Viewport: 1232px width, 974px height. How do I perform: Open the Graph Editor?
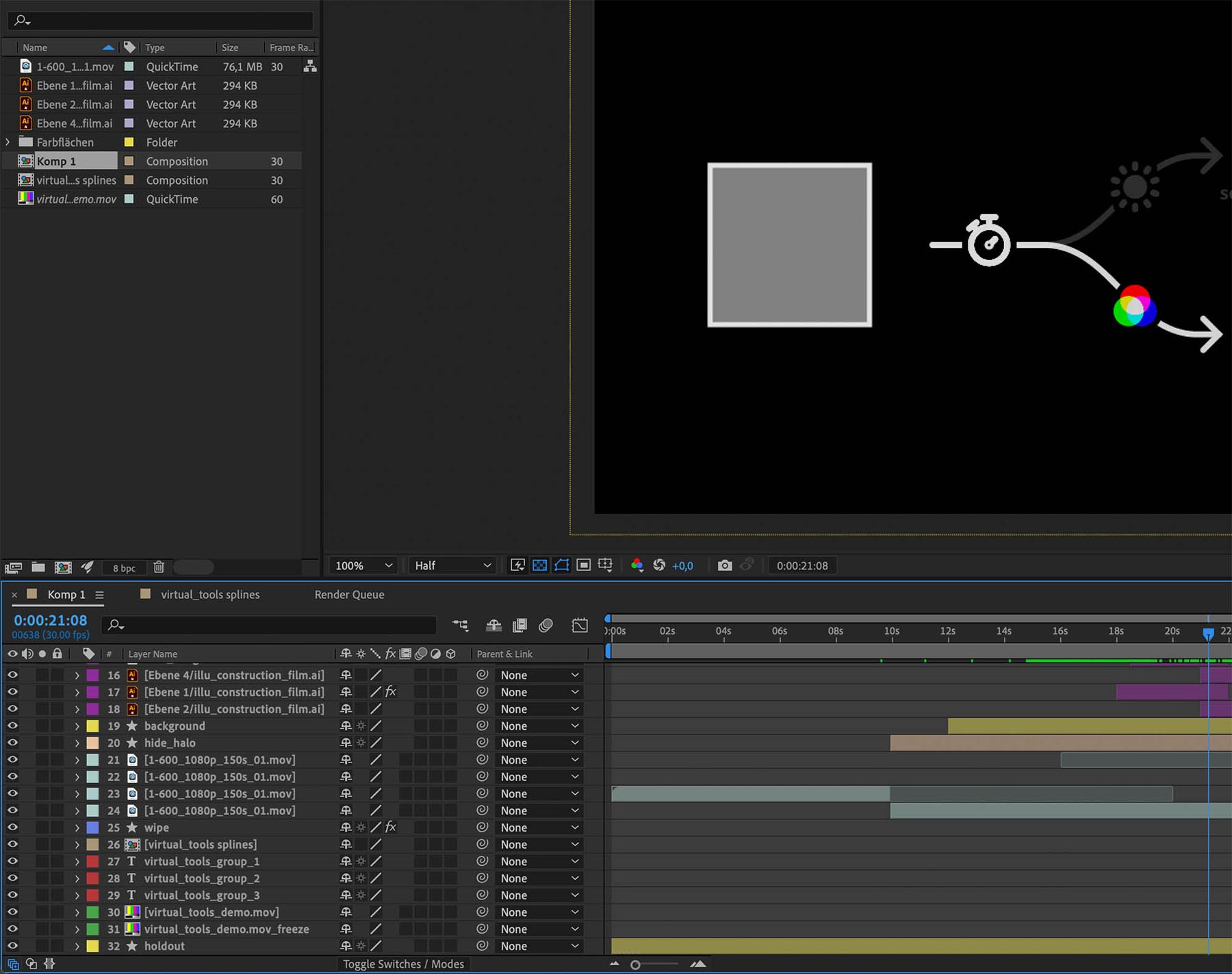coord(580,625)
